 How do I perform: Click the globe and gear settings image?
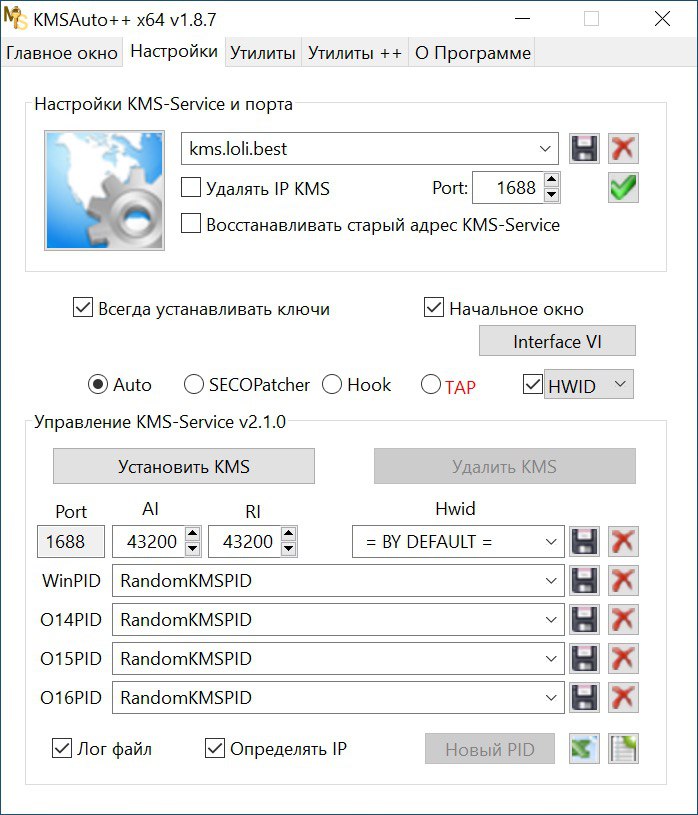point(104,190)
